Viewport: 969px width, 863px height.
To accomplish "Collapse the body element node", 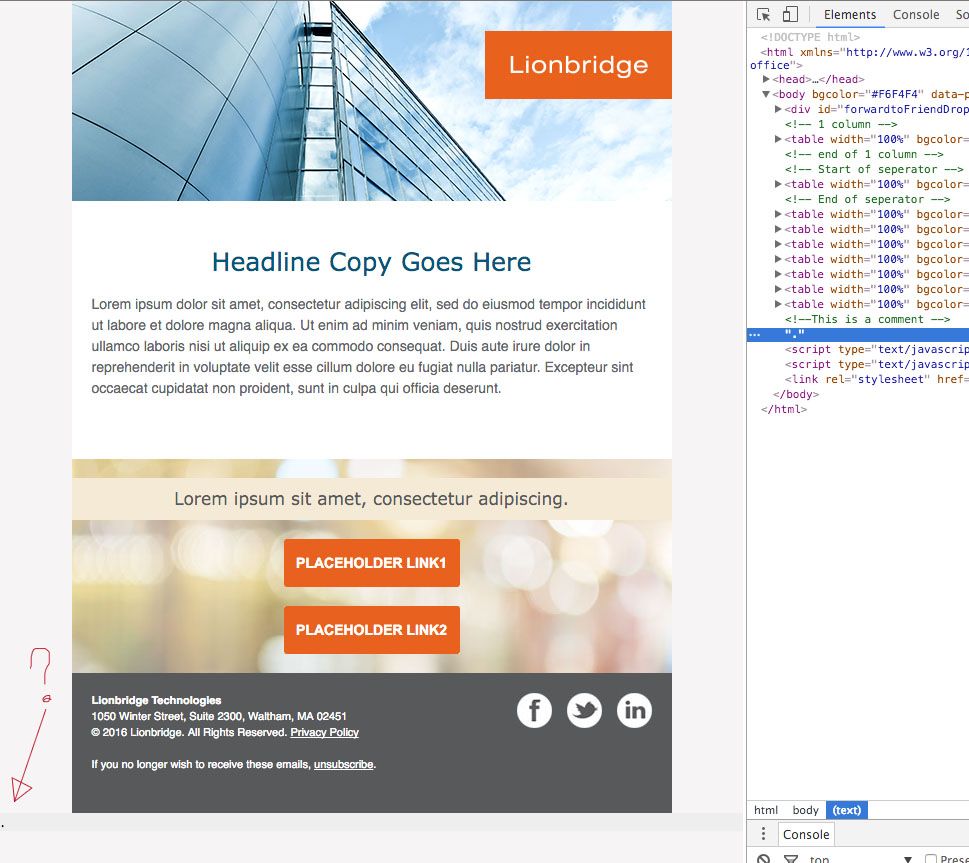I will pos(766,94).
